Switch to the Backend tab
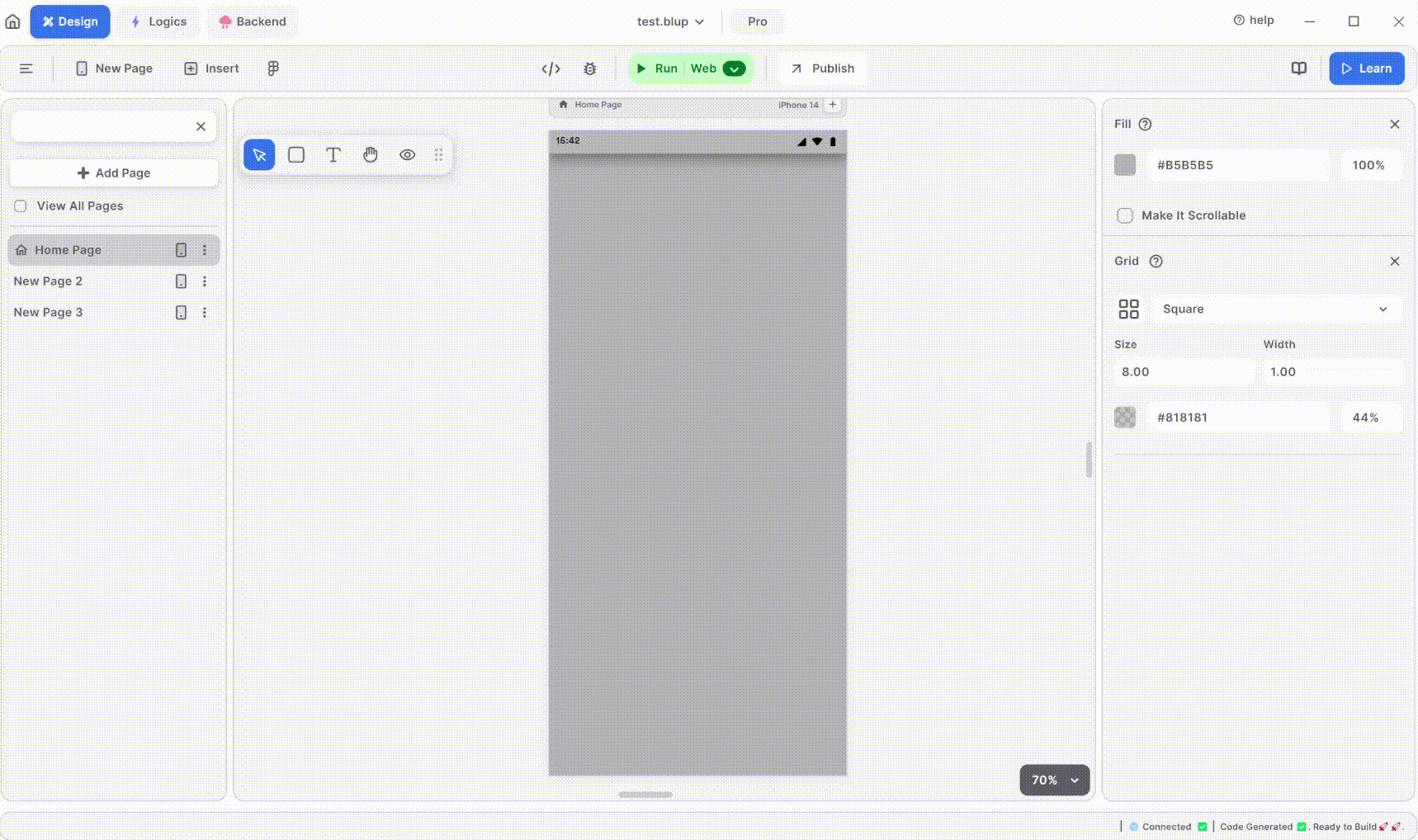 252,21
